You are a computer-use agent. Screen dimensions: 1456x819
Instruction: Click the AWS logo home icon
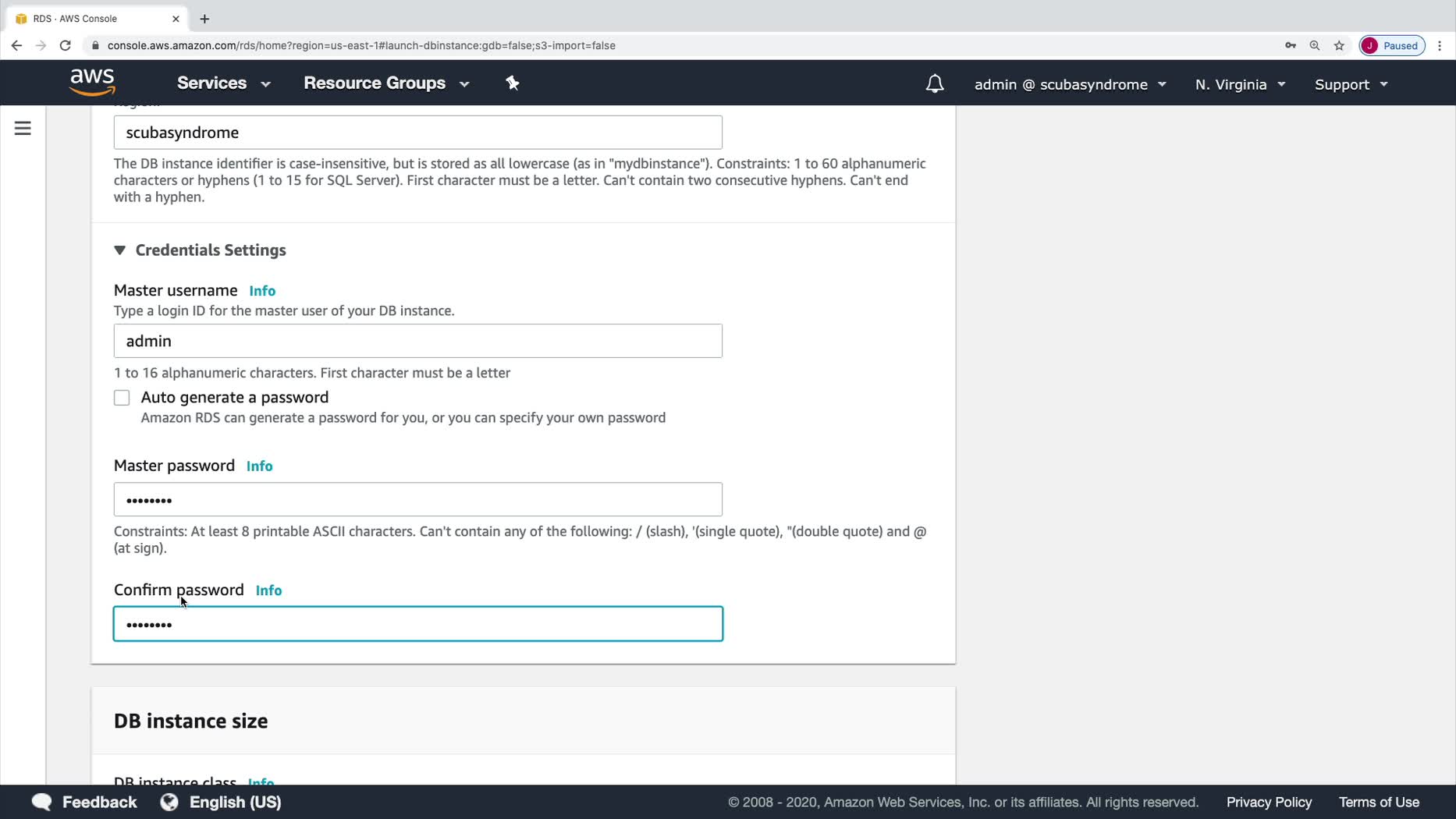(x=92, y=82)
